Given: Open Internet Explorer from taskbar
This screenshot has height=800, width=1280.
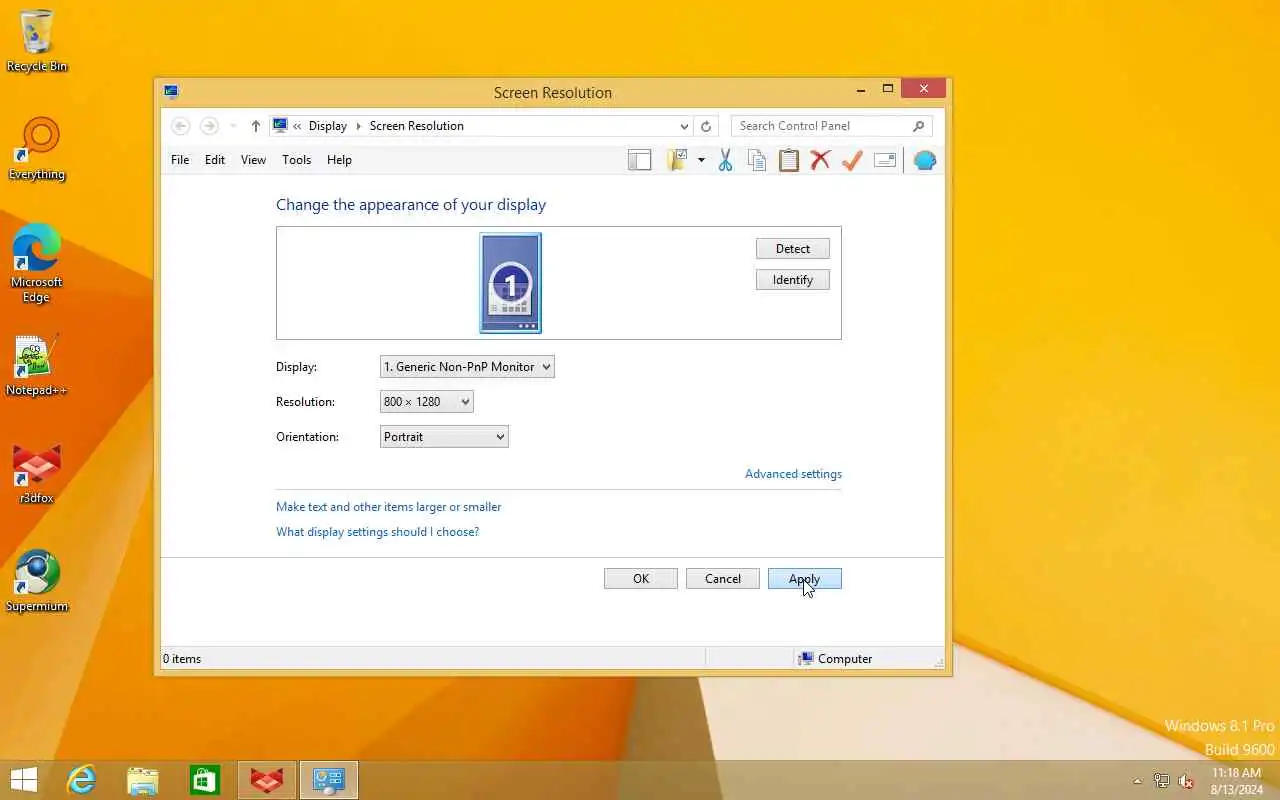Looking at the screenshot, I should tap(81, 780).
